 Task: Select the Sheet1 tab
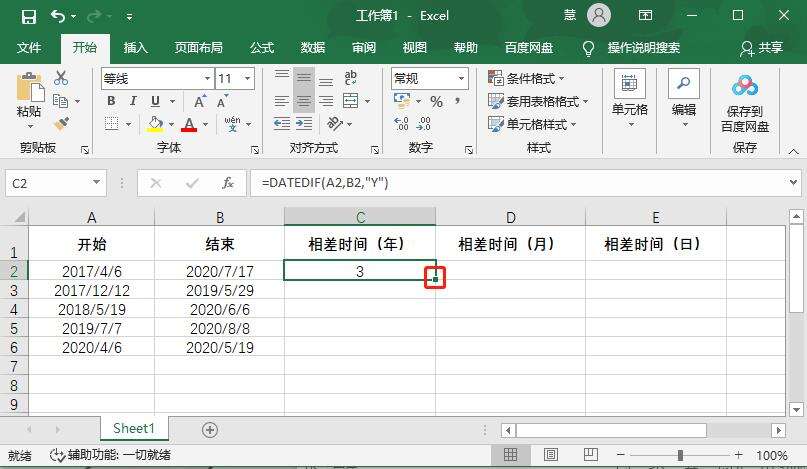pyautogui.click(x=134, y=428)
